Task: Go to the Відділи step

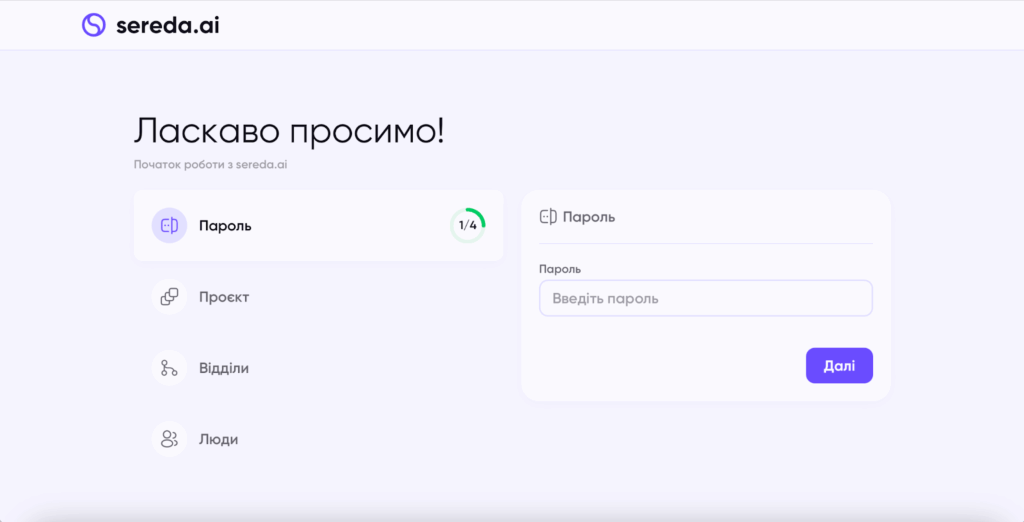Action: pyautogui.click(x=224, y=368)
